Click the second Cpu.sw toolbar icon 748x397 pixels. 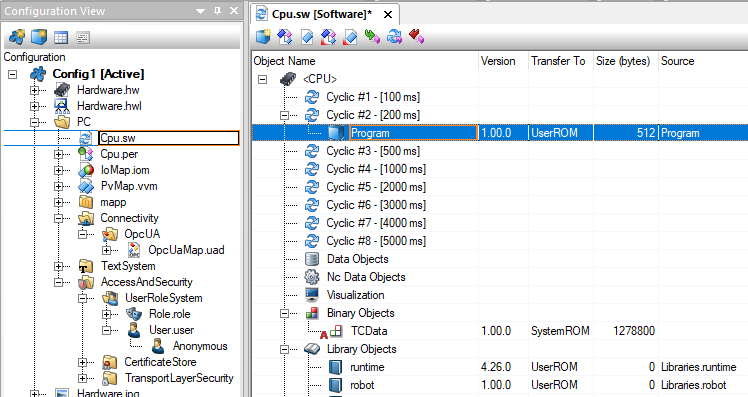(x=285, y=37)
